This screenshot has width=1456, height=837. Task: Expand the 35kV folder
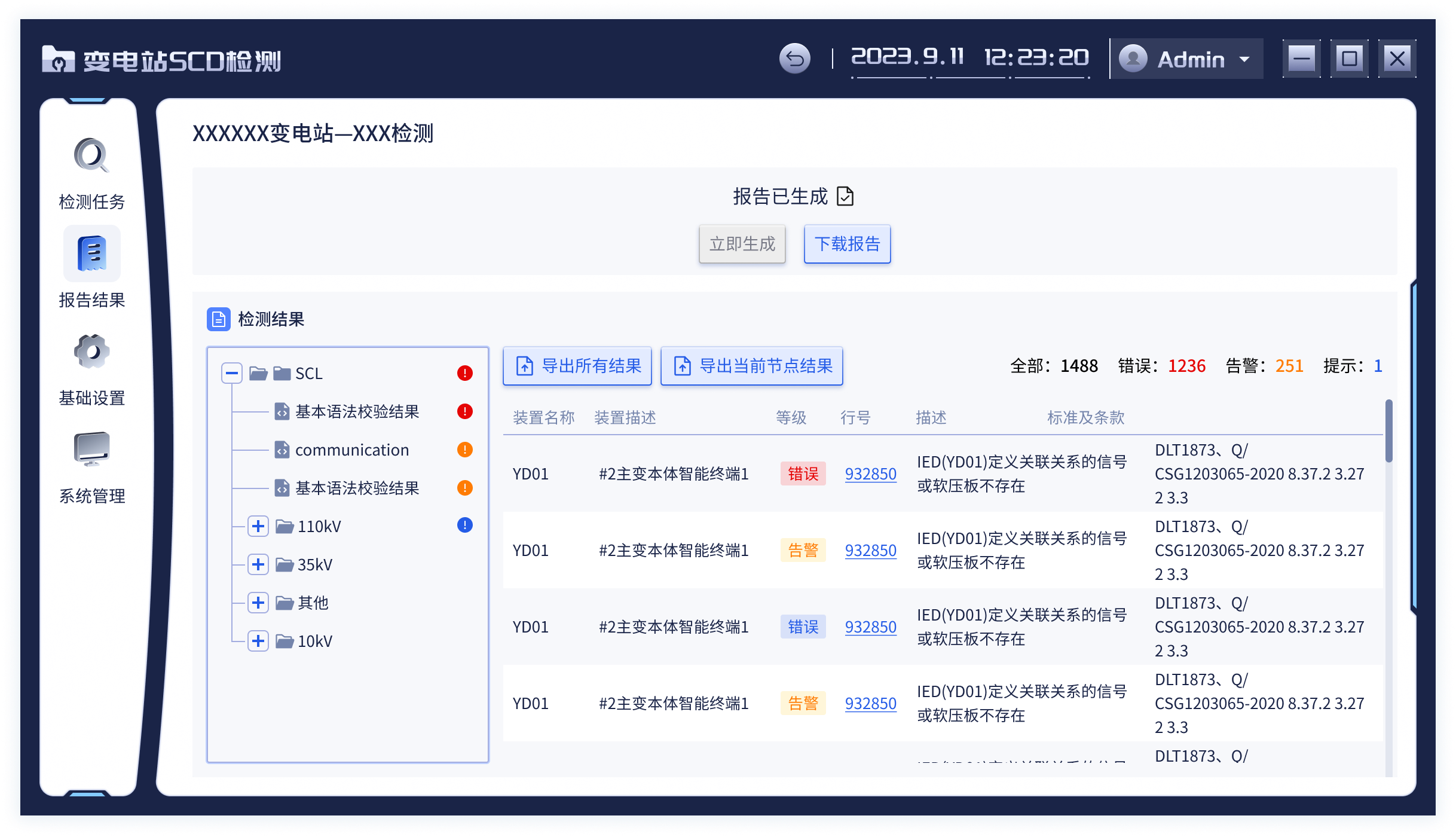pos(258,564)
